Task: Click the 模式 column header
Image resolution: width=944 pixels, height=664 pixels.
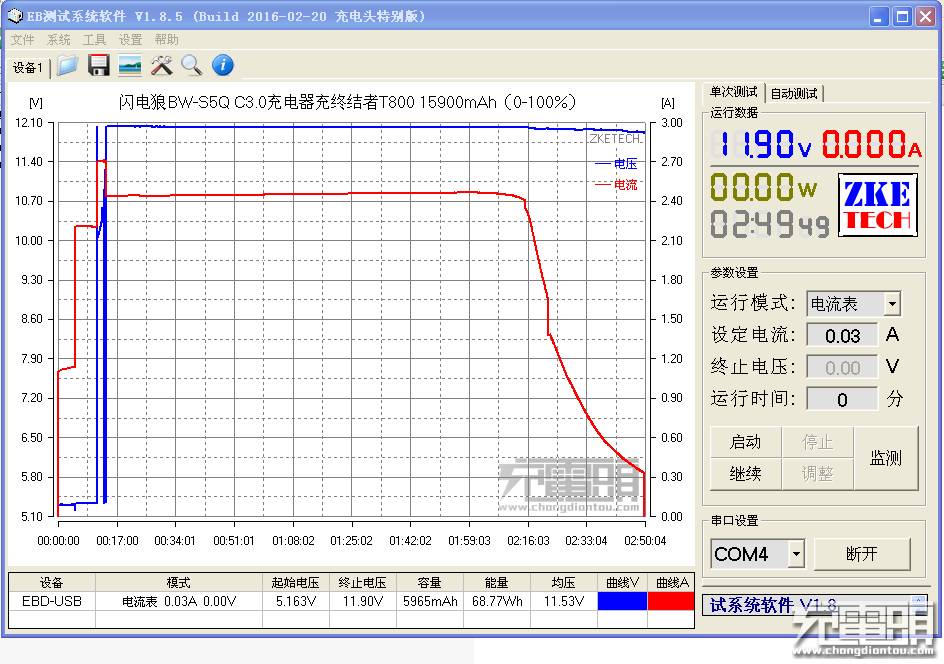Action: [x=179, y=583]
